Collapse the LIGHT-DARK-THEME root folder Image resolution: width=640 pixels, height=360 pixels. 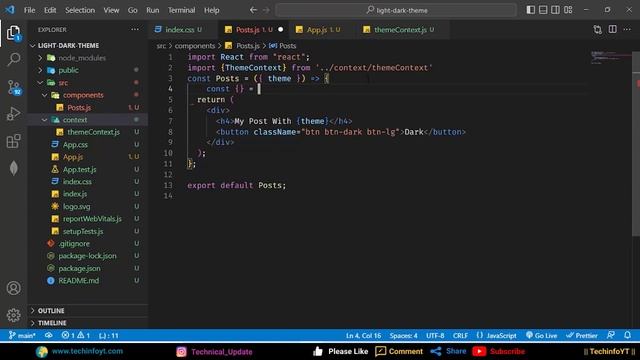coord(68,45)
